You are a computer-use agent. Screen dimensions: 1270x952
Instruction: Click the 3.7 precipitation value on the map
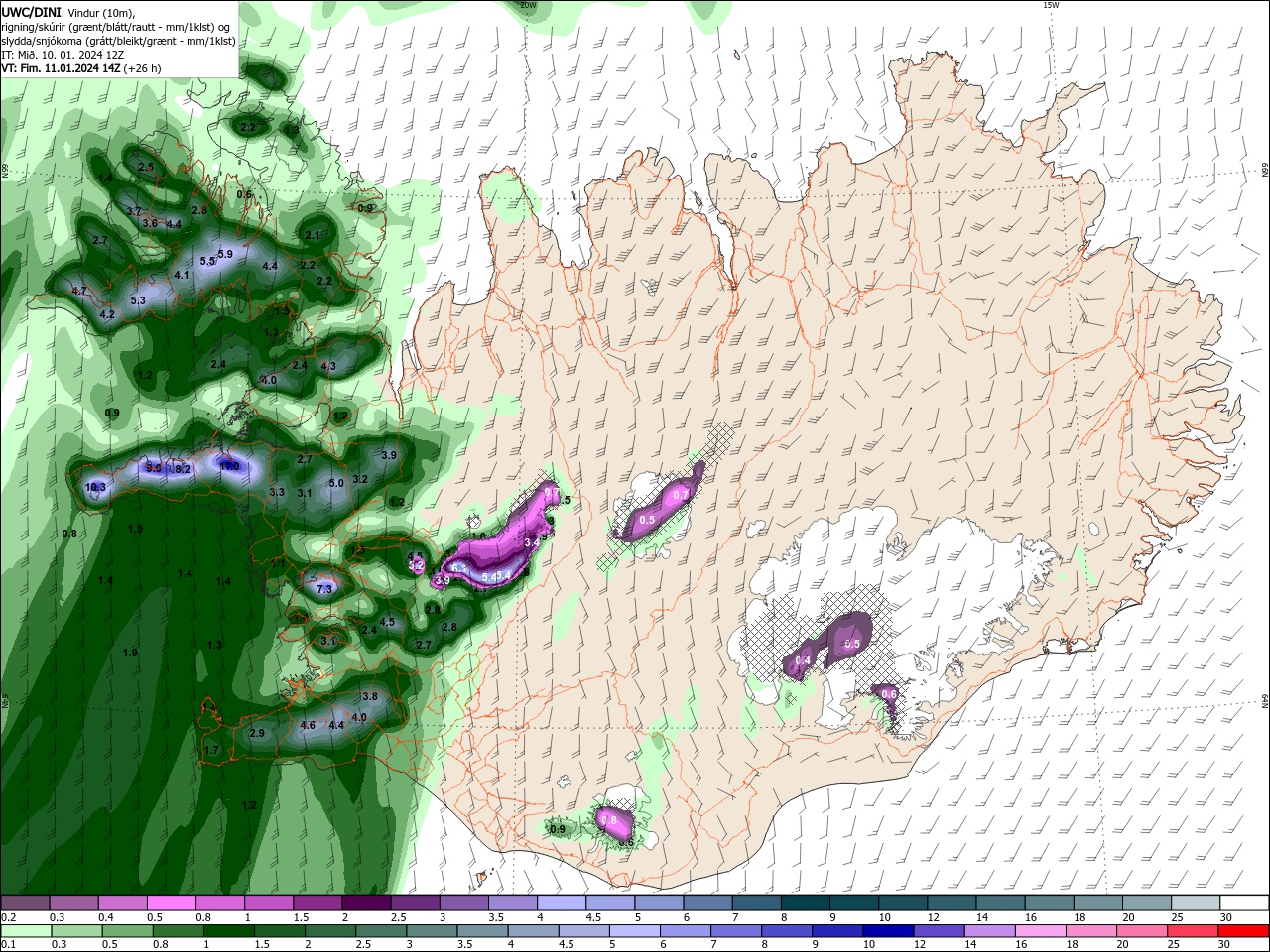pos(135,212)
